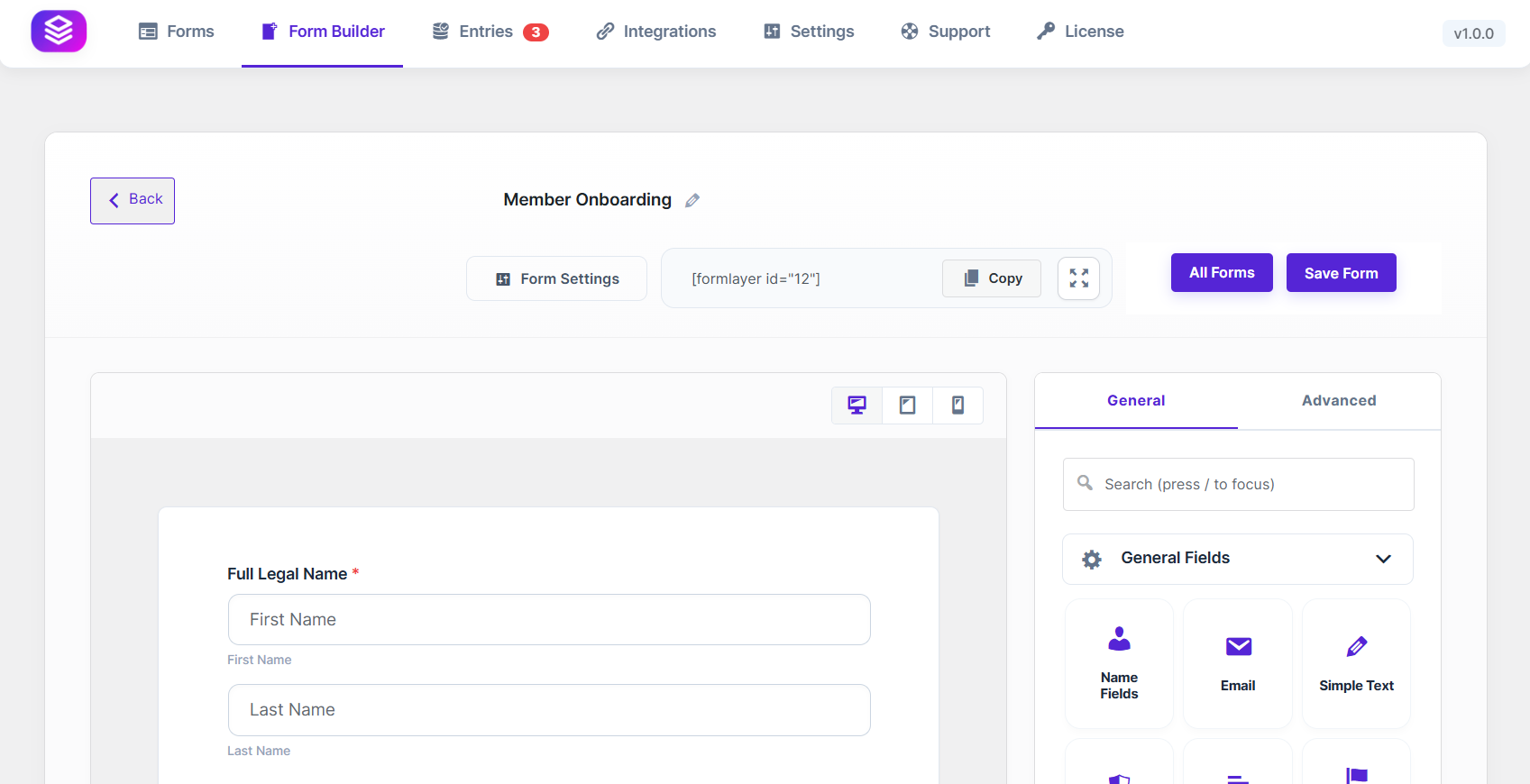Switch to desktop preview icon
The width and height of the screenshot is (1530, 784).
[x=857, y=406]
